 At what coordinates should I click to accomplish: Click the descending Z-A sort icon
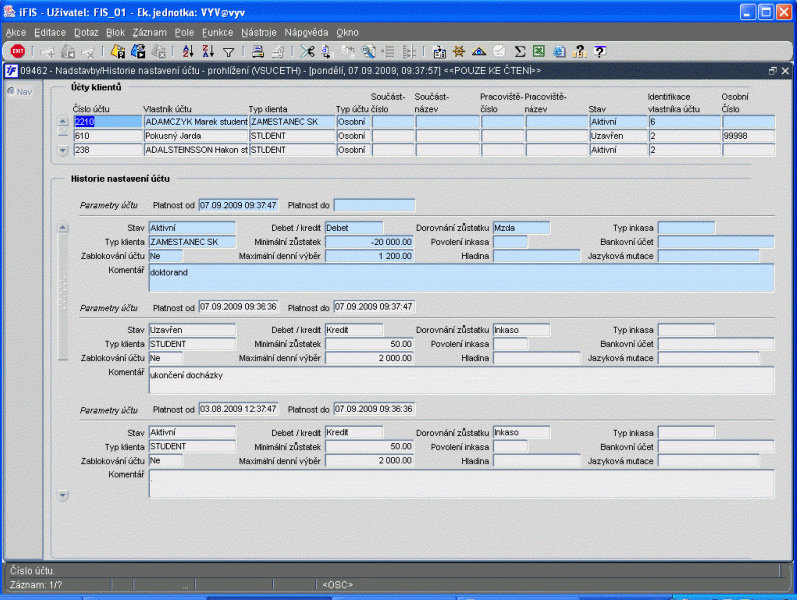pos(208,51)
